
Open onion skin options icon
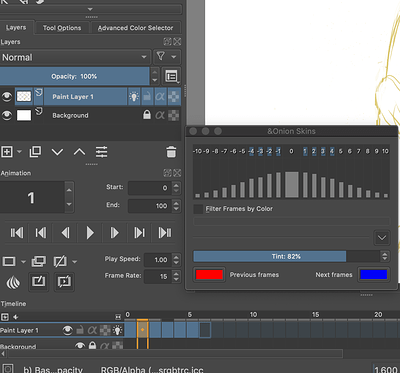click(13, 283)
